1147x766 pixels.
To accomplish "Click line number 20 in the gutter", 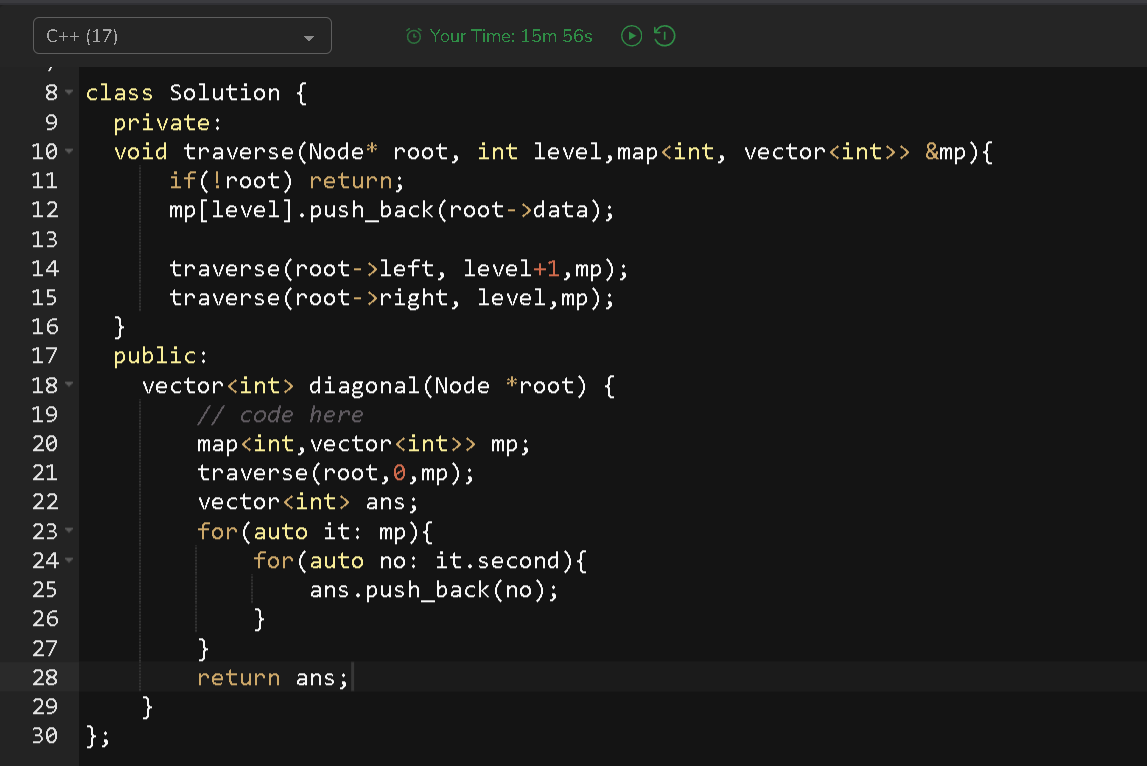I will point(46,443).
